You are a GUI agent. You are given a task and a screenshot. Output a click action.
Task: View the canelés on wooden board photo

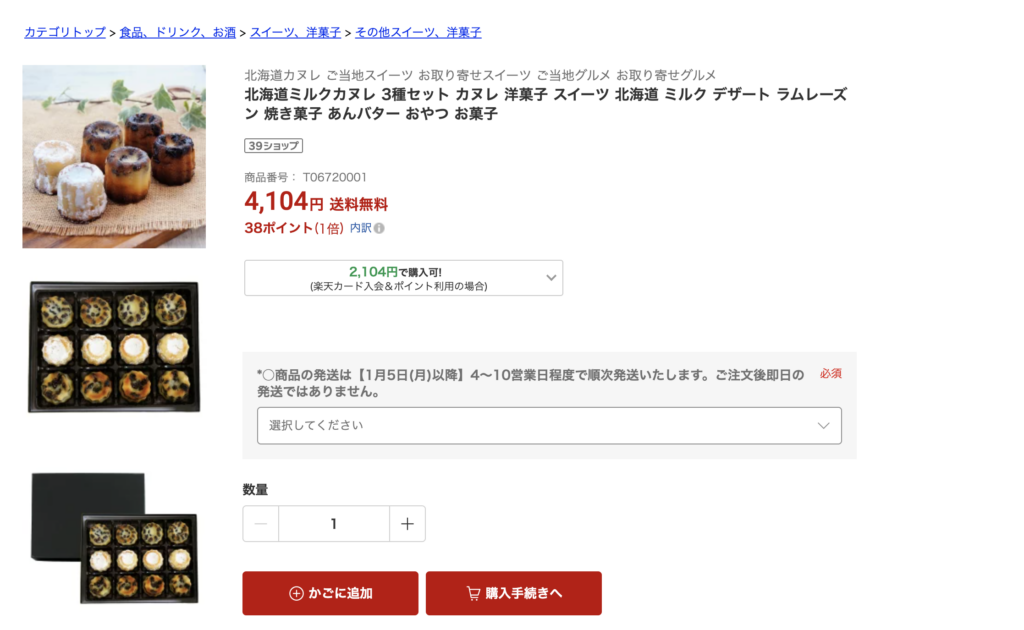coord(114,157)
